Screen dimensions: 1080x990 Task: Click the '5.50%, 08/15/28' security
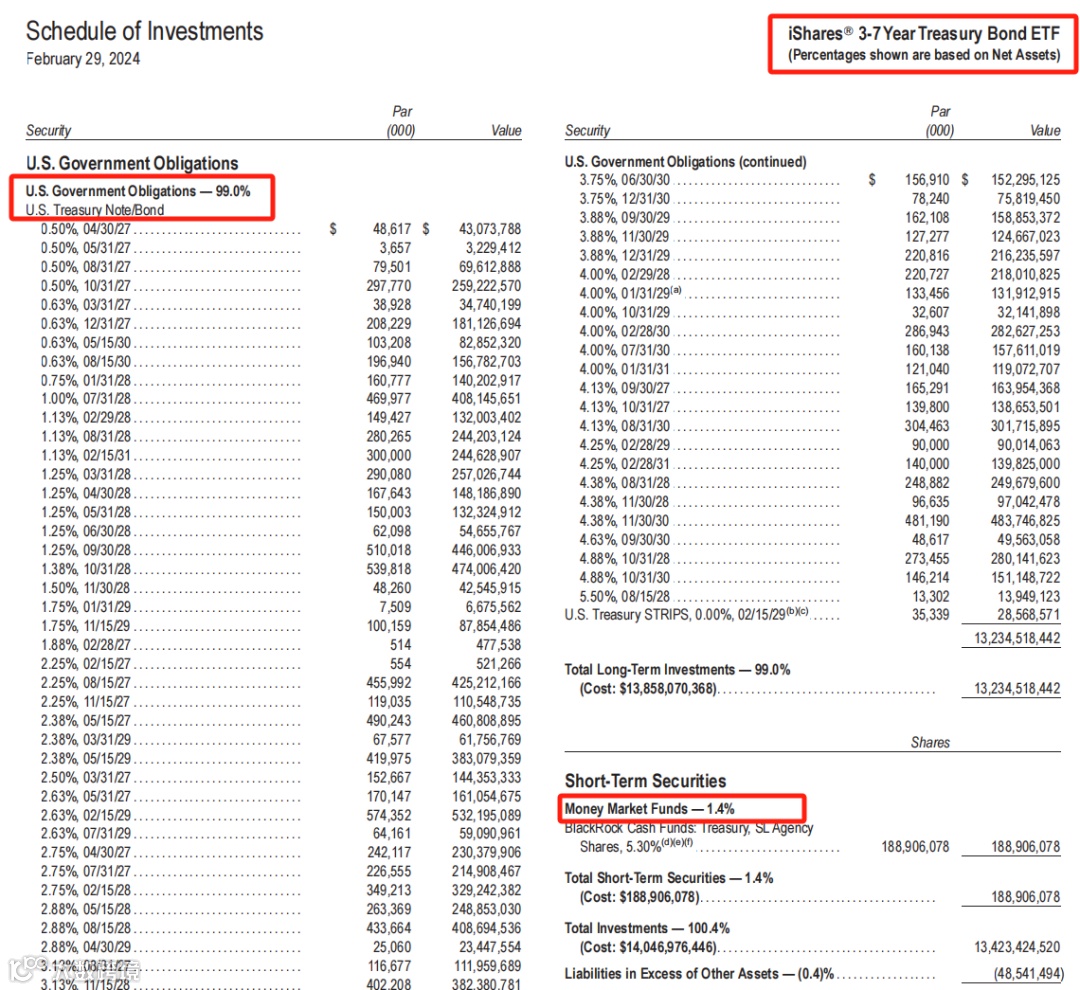(625, 597)
